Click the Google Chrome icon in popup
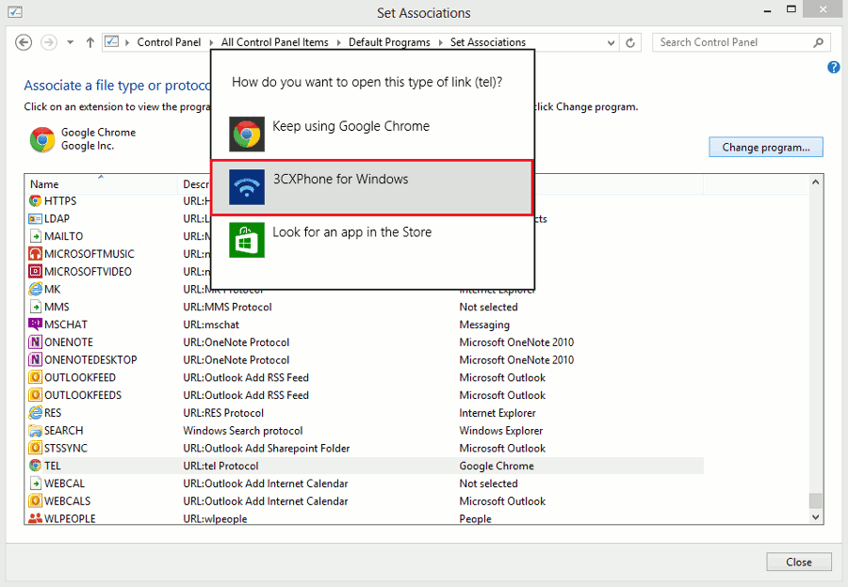Viewport: 848px width, 587px height. point(247,134)
